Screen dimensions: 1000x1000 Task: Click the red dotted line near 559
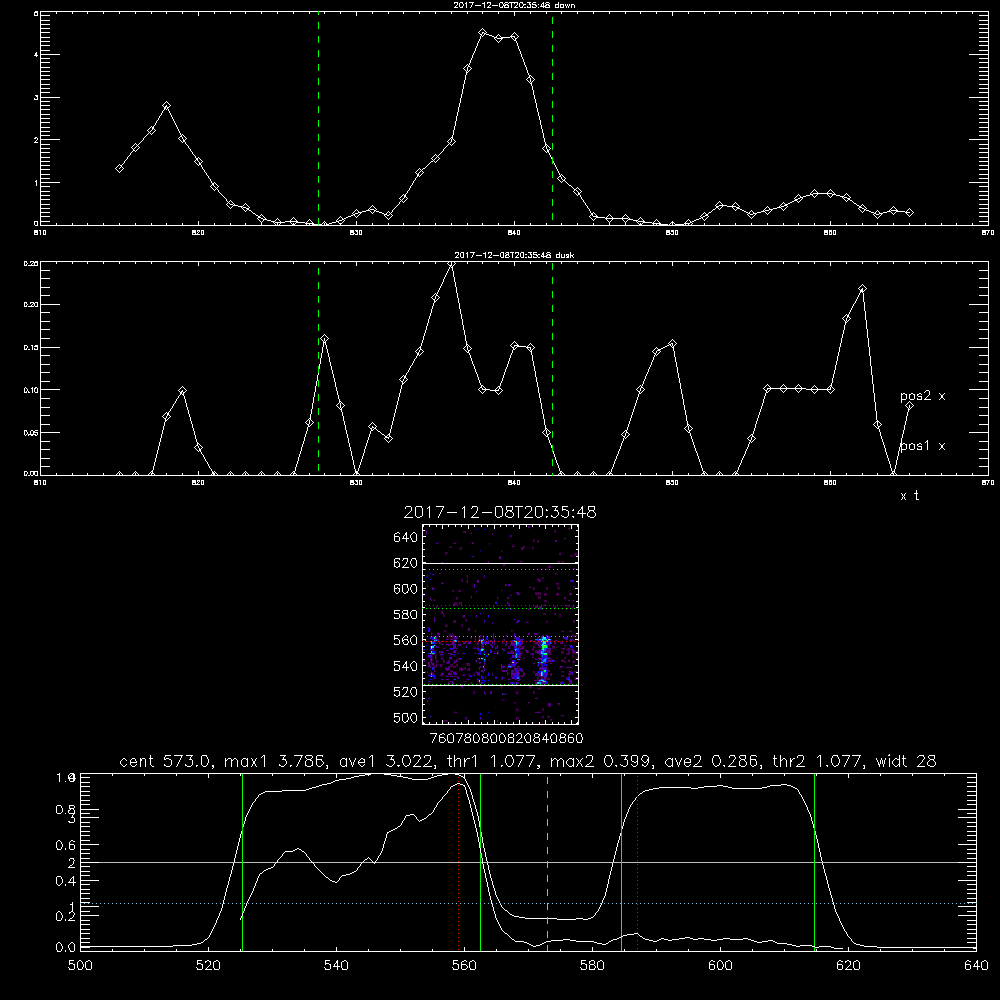coord(459,861)
